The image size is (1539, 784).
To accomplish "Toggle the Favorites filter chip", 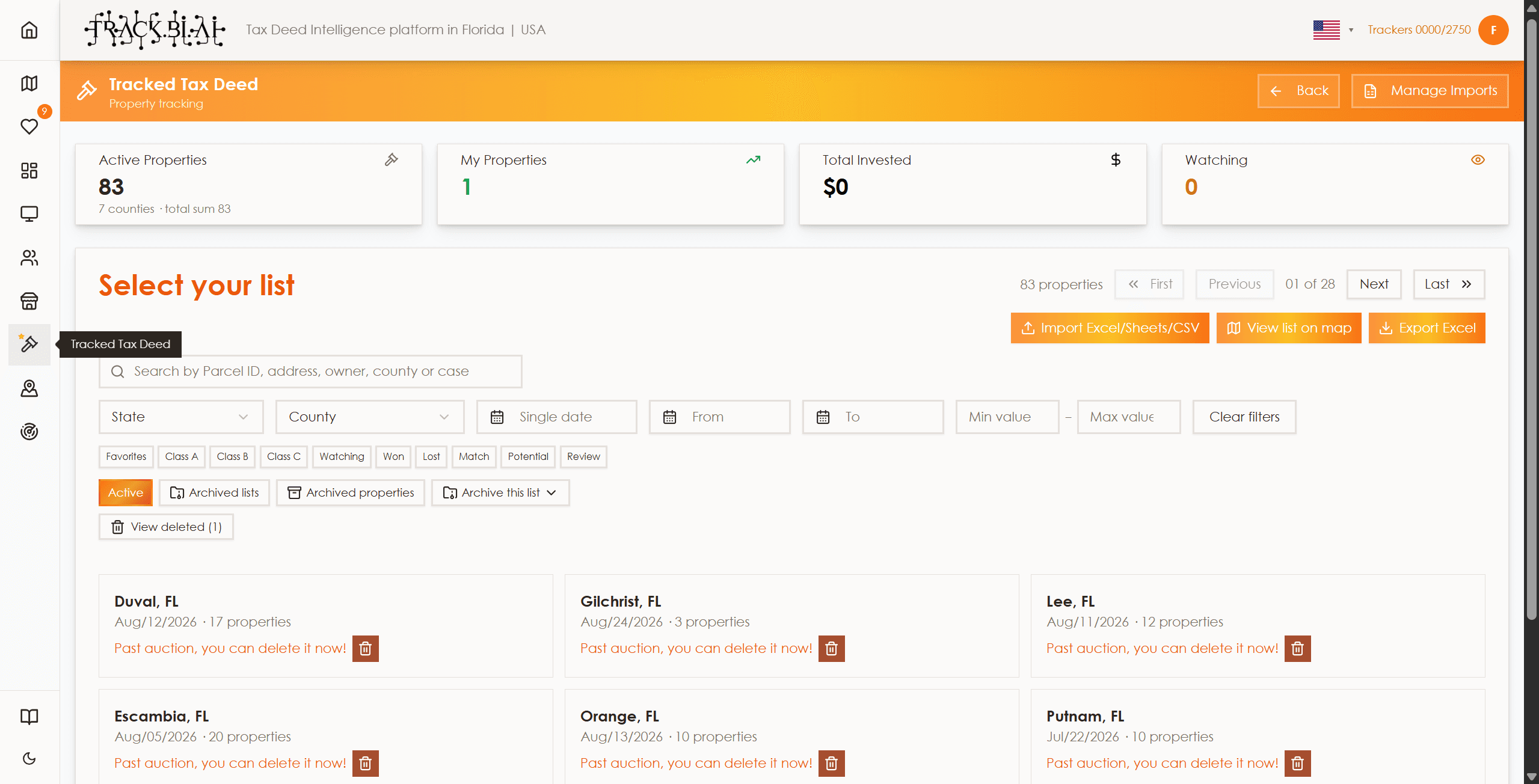I will 126,456.
